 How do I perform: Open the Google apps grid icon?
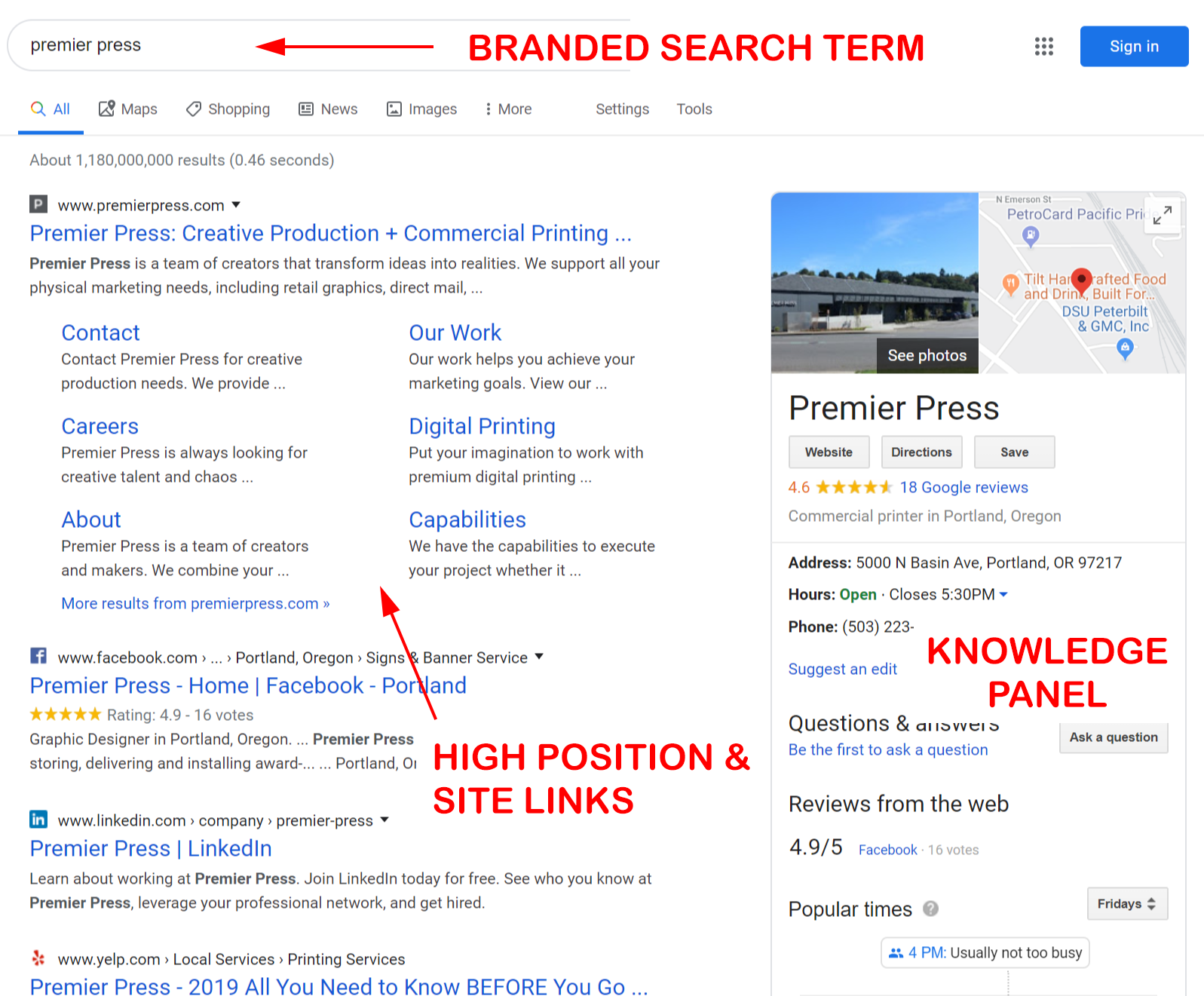(1043, 47)
